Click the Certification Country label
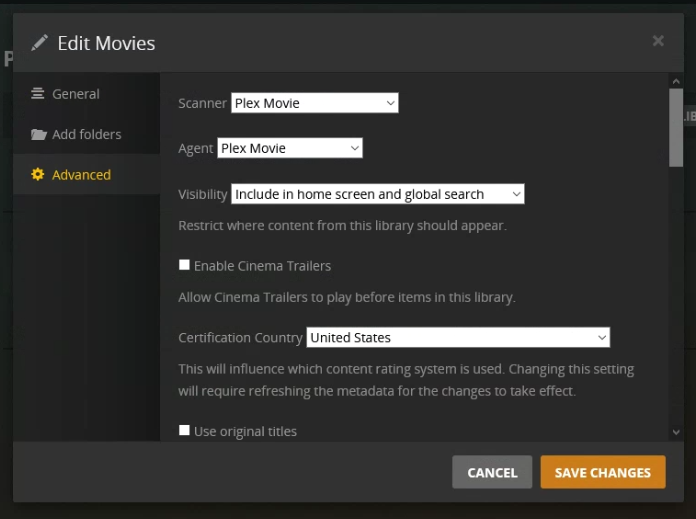The image size is (696, 519). point(240,338)
